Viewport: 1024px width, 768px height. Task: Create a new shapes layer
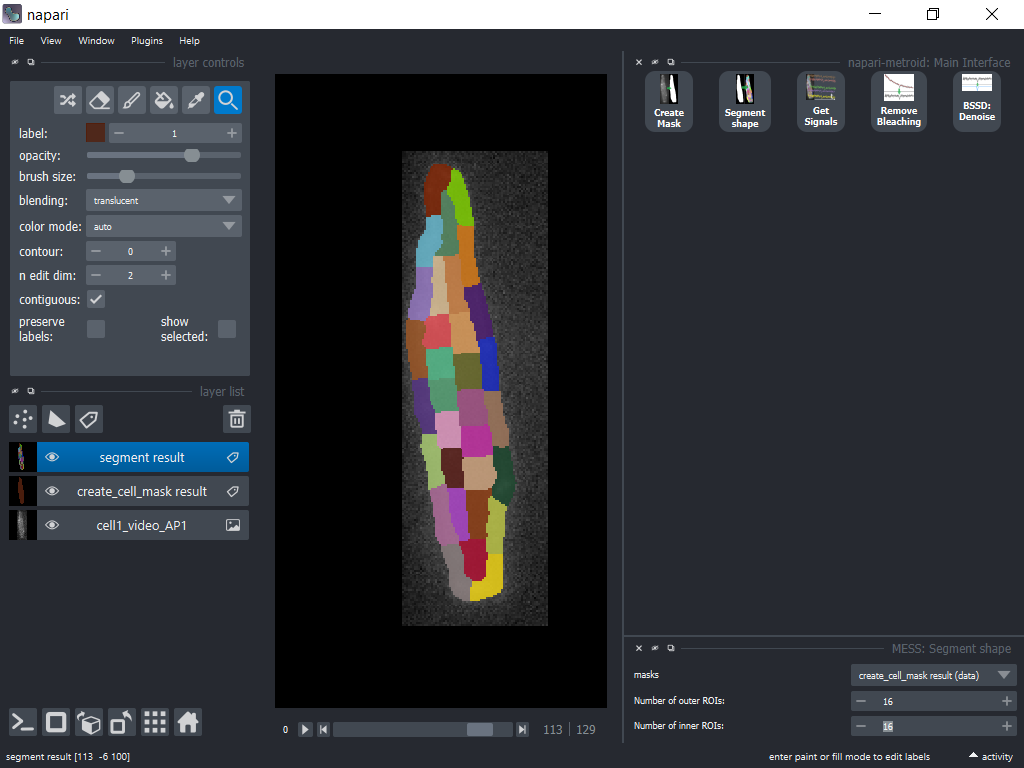[x=56, y=419]
